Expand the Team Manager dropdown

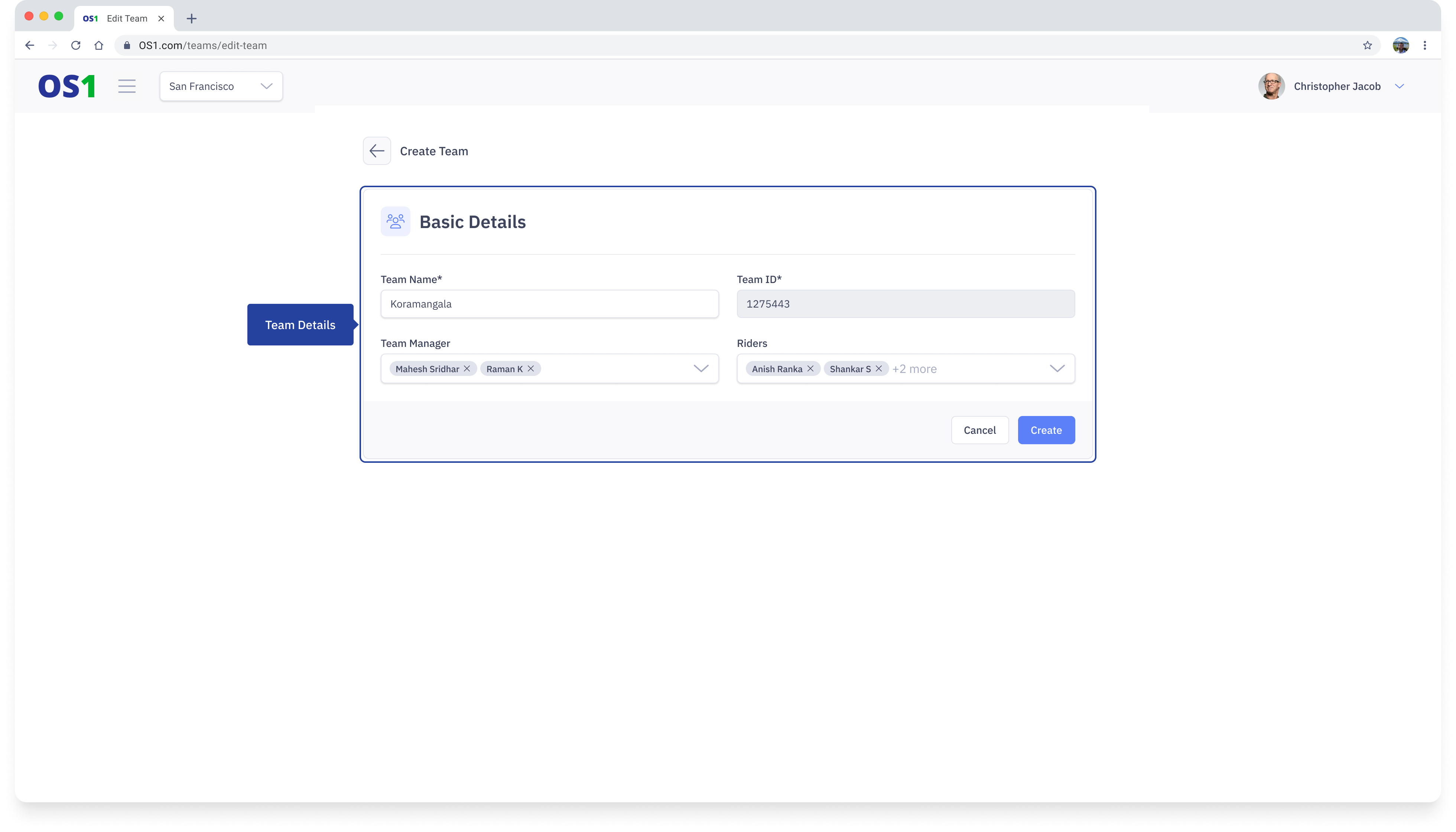coord(701,368)
